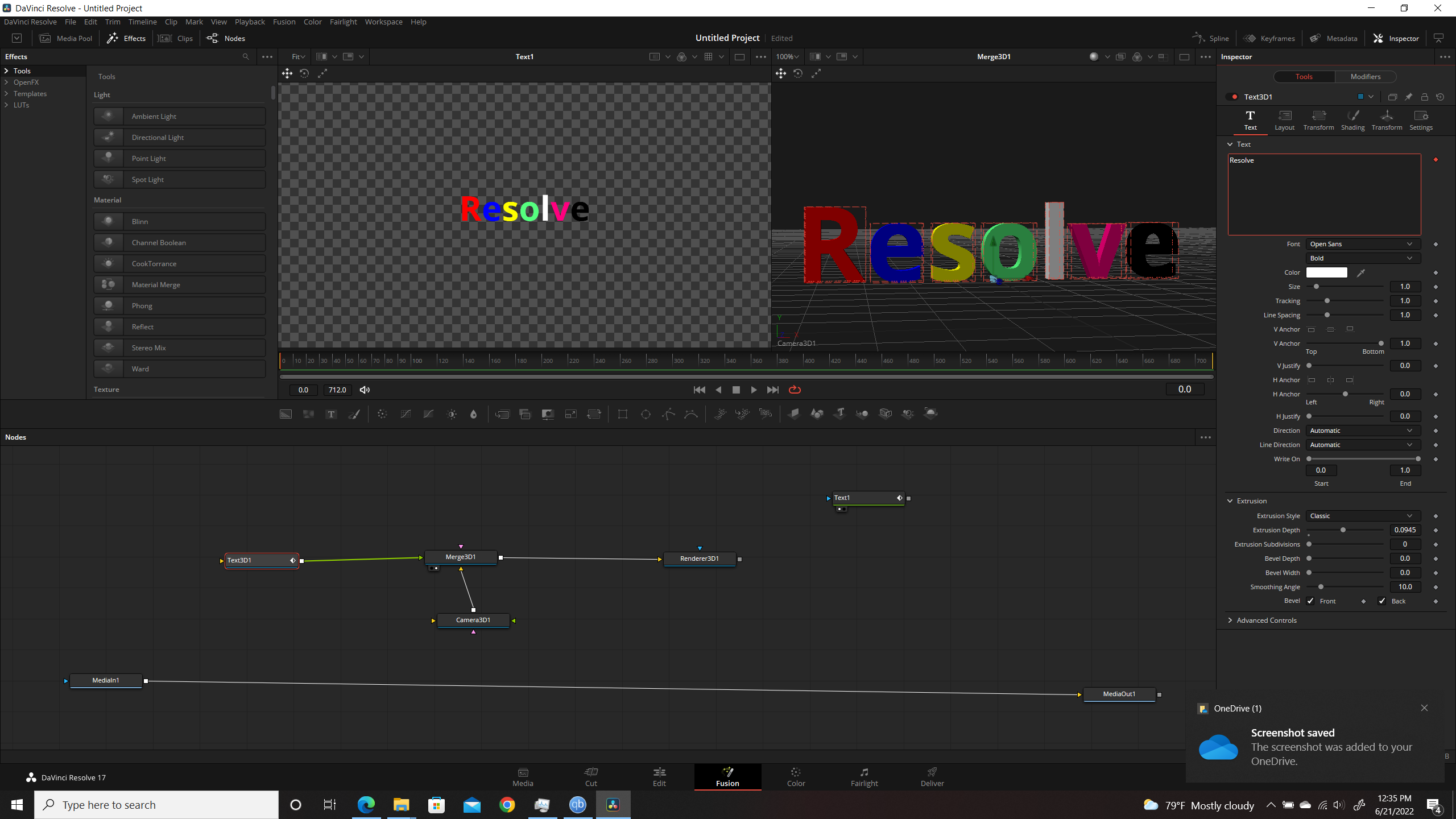Add a Shape 3D node from the toolbar

pos(817,414)
